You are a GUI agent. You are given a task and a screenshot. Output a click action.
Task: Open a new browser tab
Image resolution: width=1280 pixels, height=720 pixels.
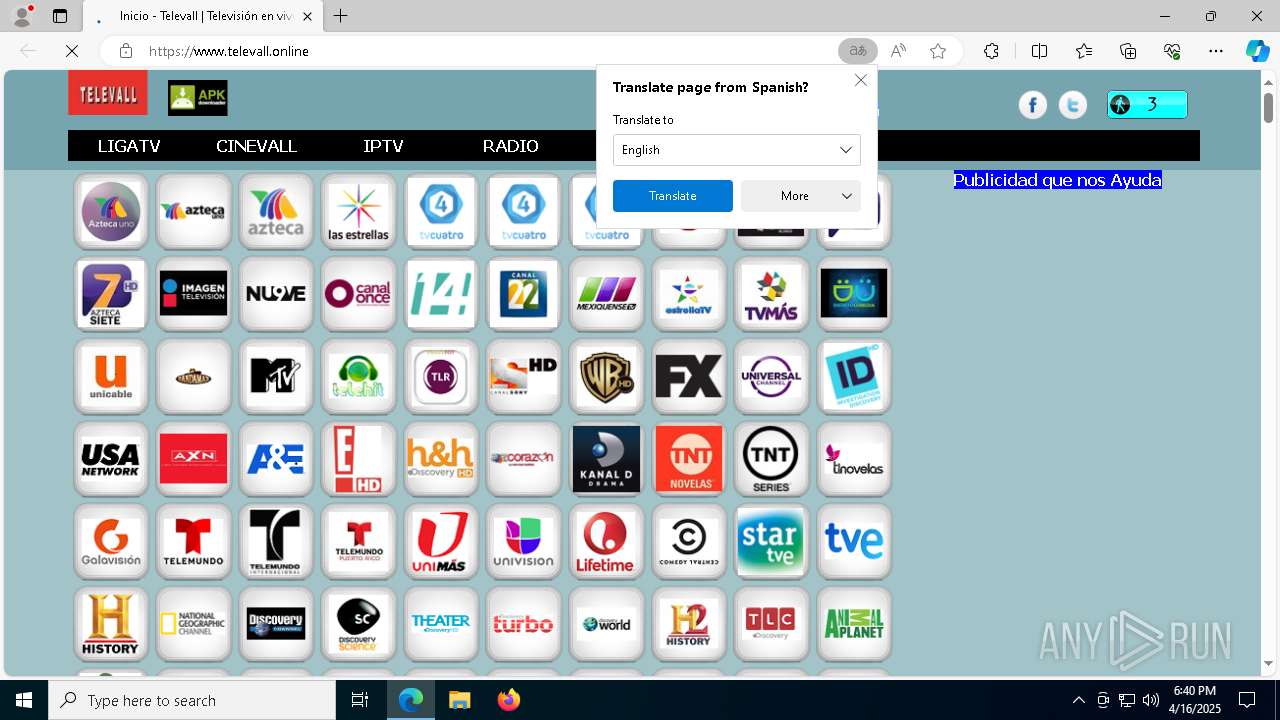pos(341,16)
